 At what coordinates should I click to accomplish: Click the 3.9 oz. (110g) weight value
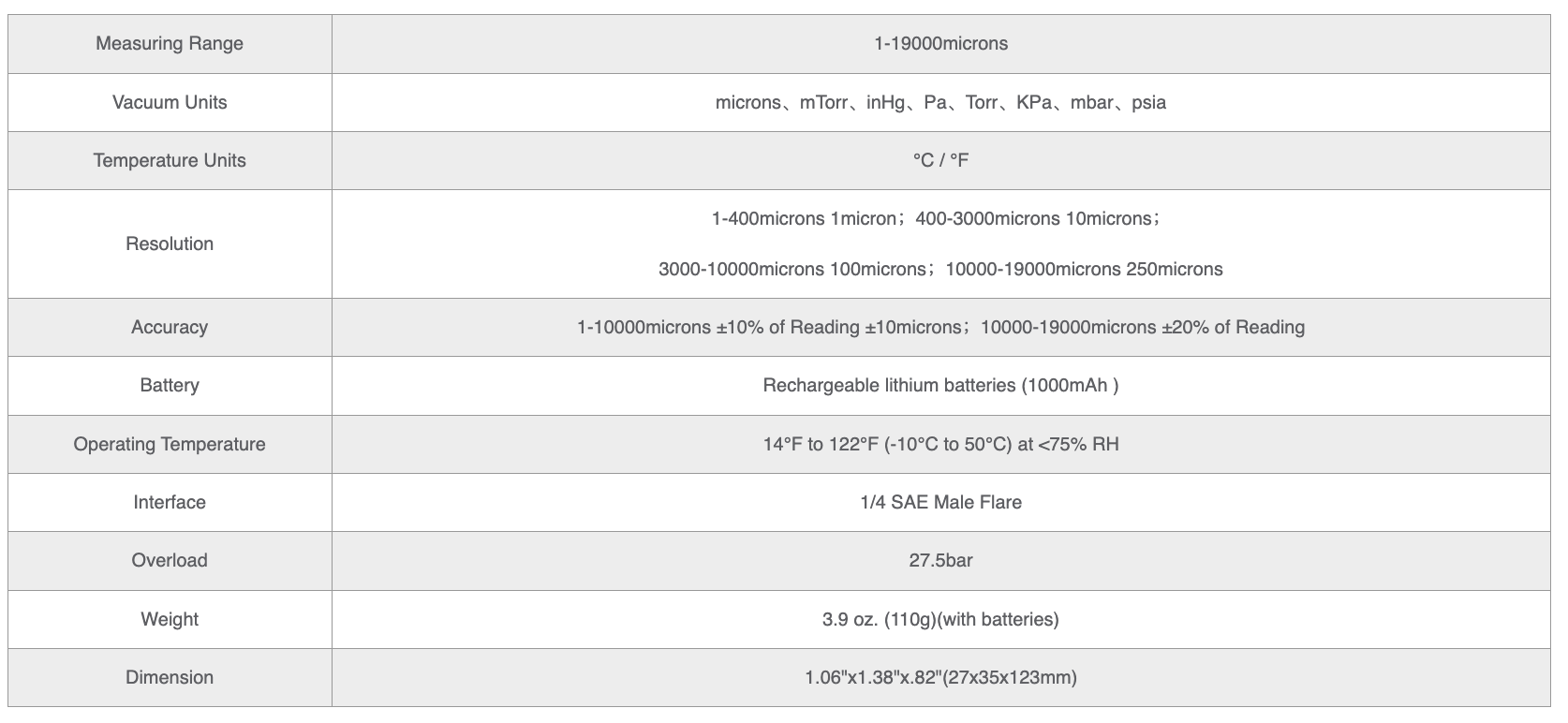pyautogui.click(x=940, y=620)
